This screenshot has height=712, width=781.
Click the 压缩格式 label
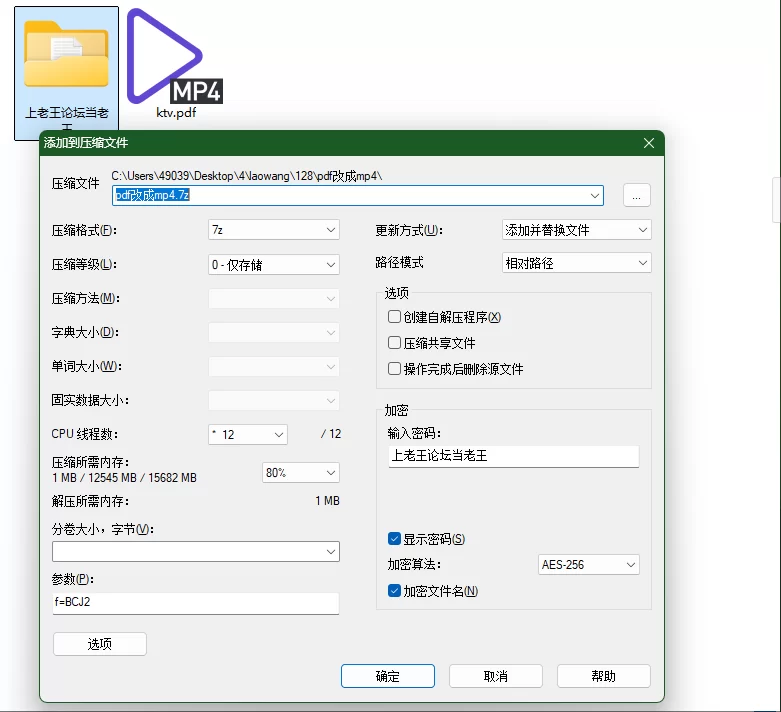click(84, 230)
